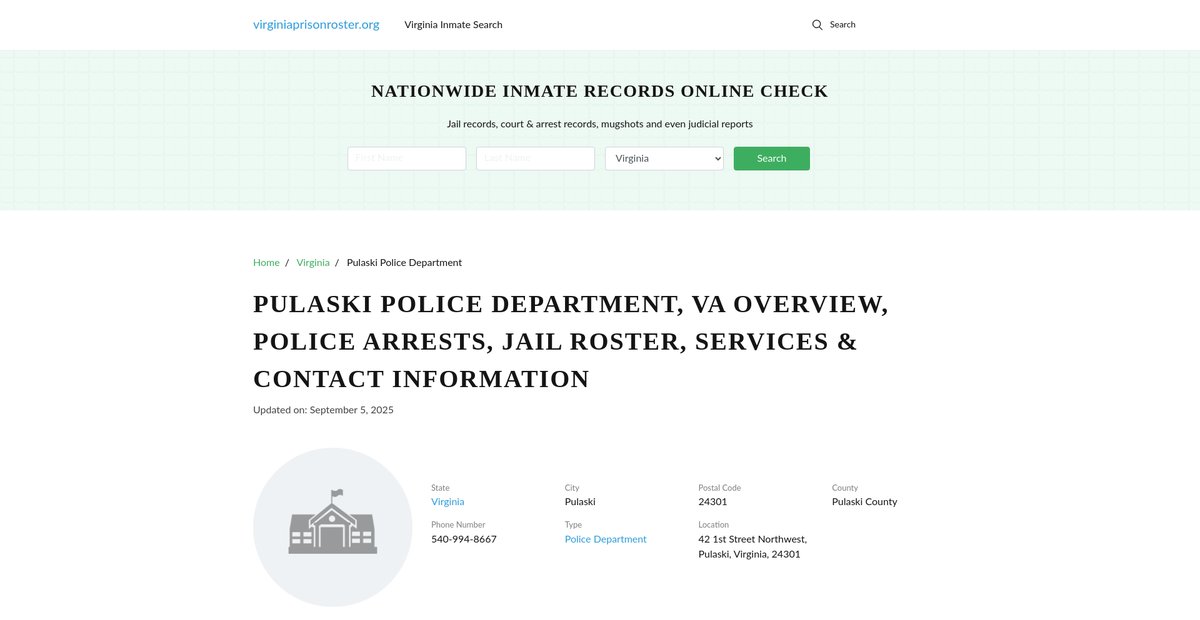Click the Pulaski Police Department breadcrumb item
Image resolution: width=1200 pixels, height=620 pixels.
404,263
